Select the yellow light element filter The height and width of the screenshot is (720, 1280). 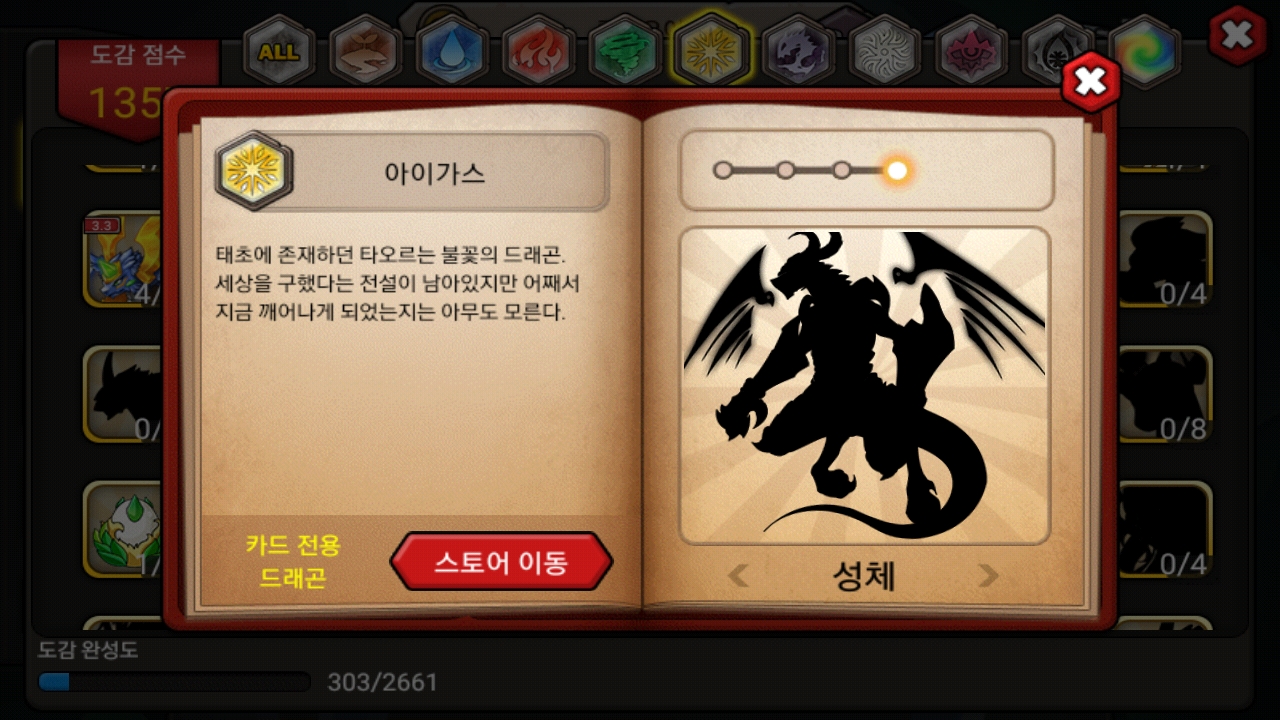coord(712,50)
